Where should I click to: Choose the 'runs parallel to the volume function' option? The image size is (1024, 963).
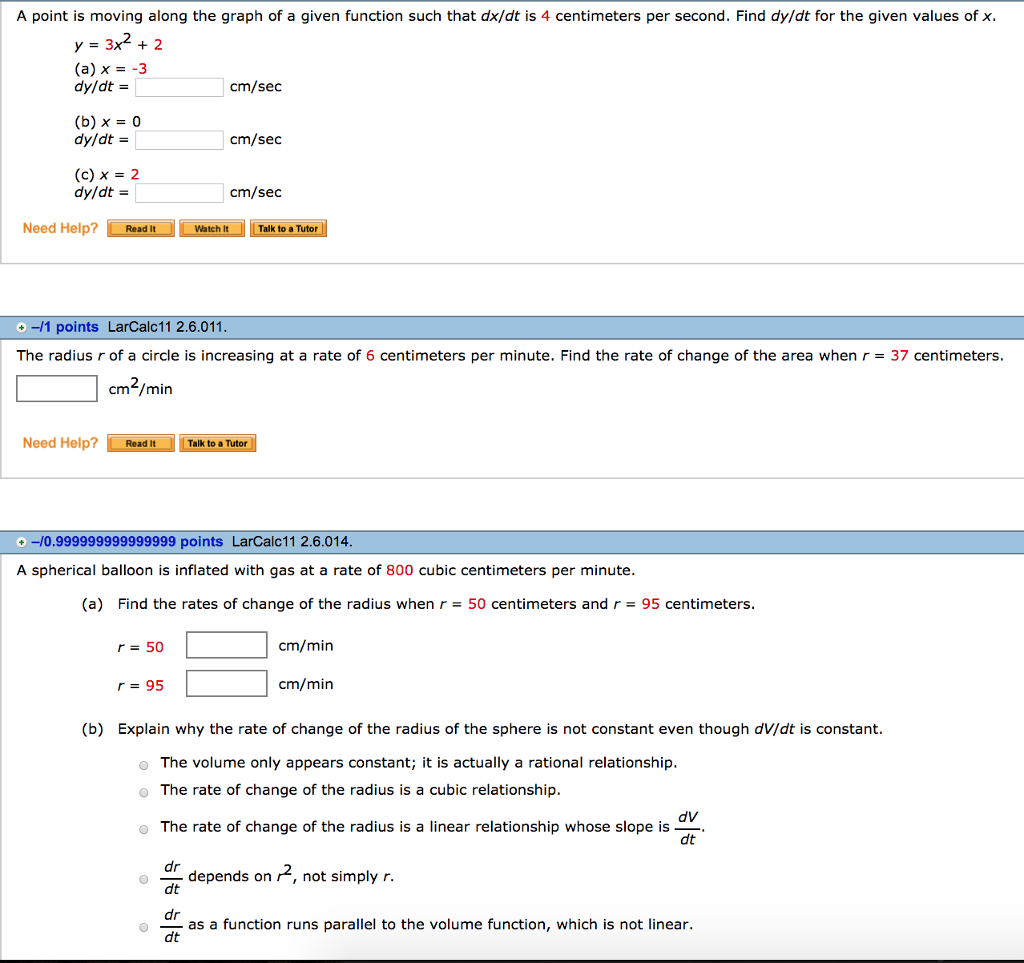click(143, 927)
